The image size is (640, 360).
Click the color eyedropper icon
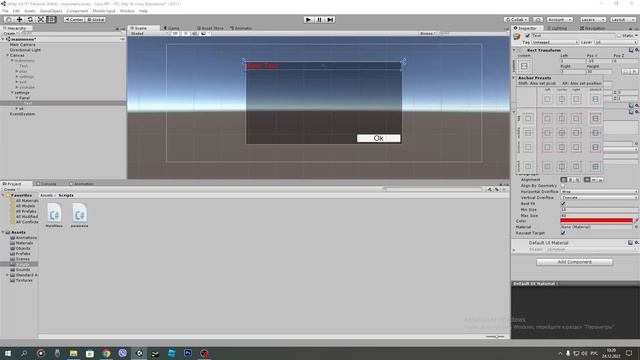636,221
